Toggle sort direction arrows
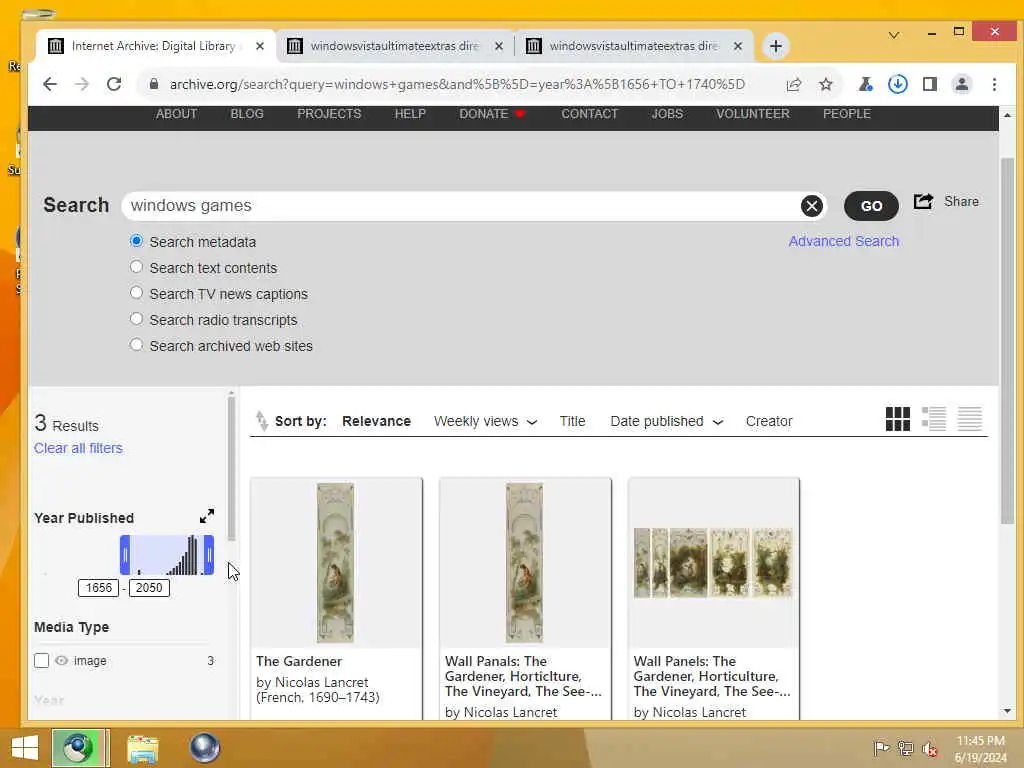This screenshot has height=768, width=1024. point(261,421)
